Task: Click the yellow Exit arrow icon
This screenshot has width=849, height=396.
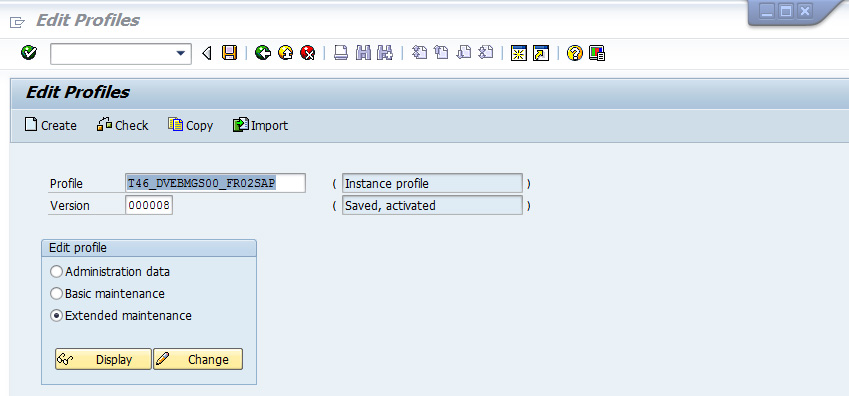Action: coord(285,53)
